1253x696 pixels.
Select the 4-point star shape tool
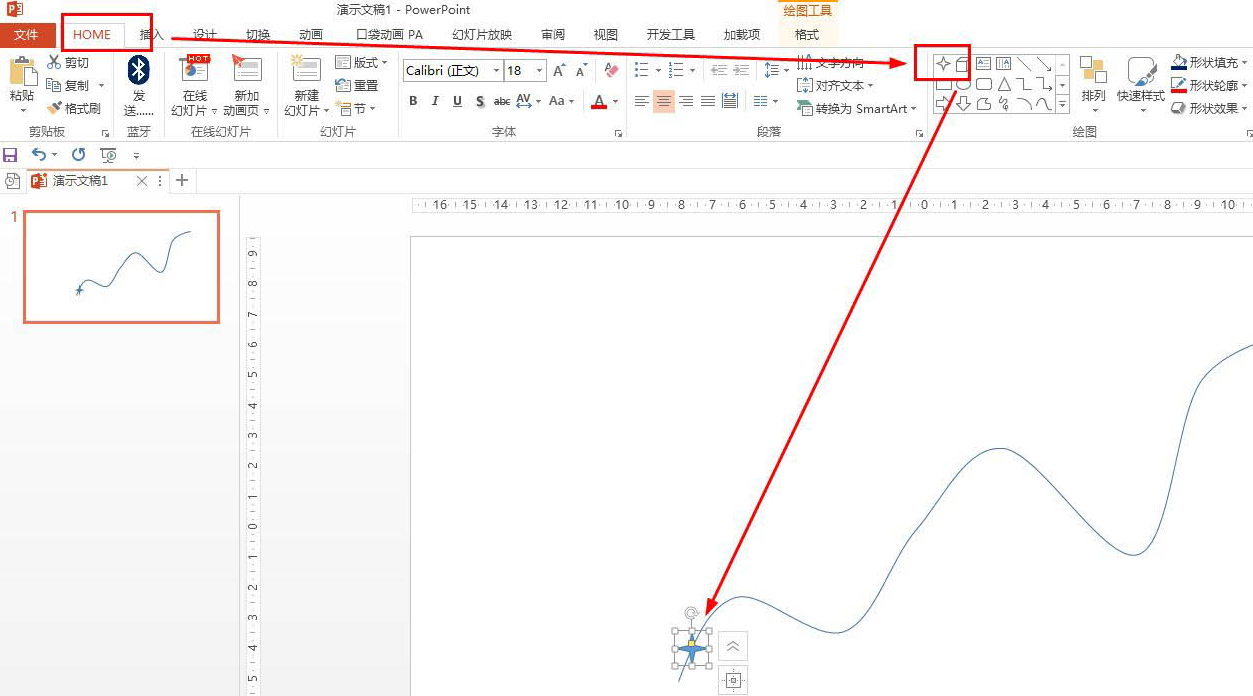click(x=943, y=63)
